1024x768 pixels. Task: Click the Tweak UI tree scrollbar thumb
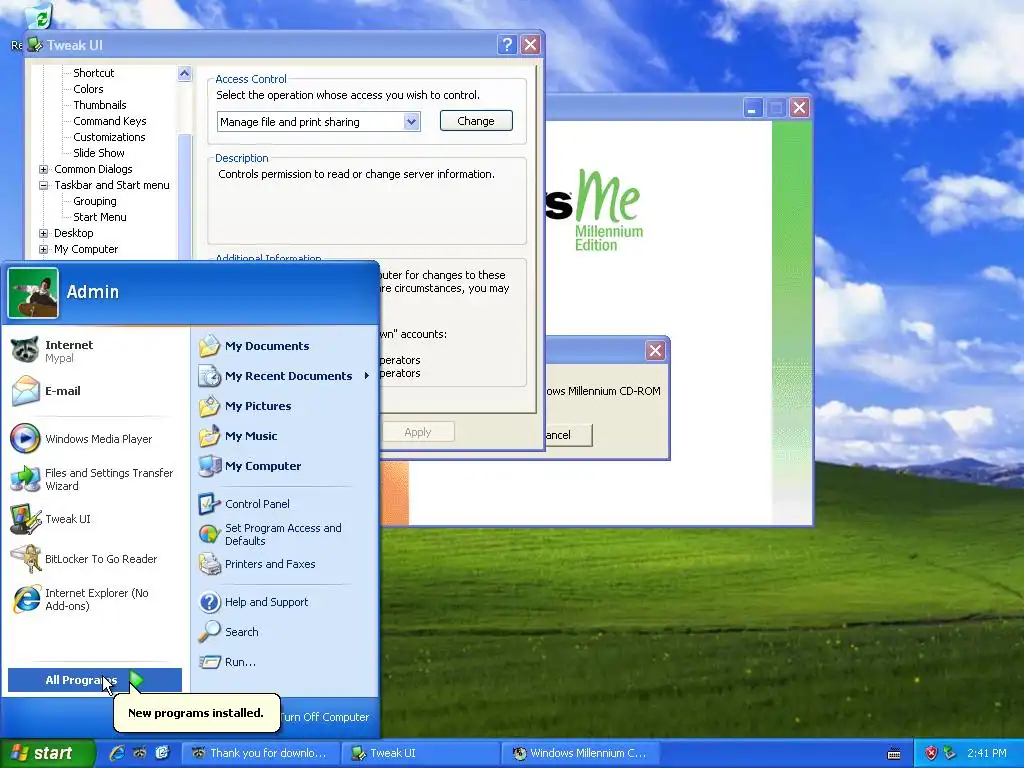185,196
